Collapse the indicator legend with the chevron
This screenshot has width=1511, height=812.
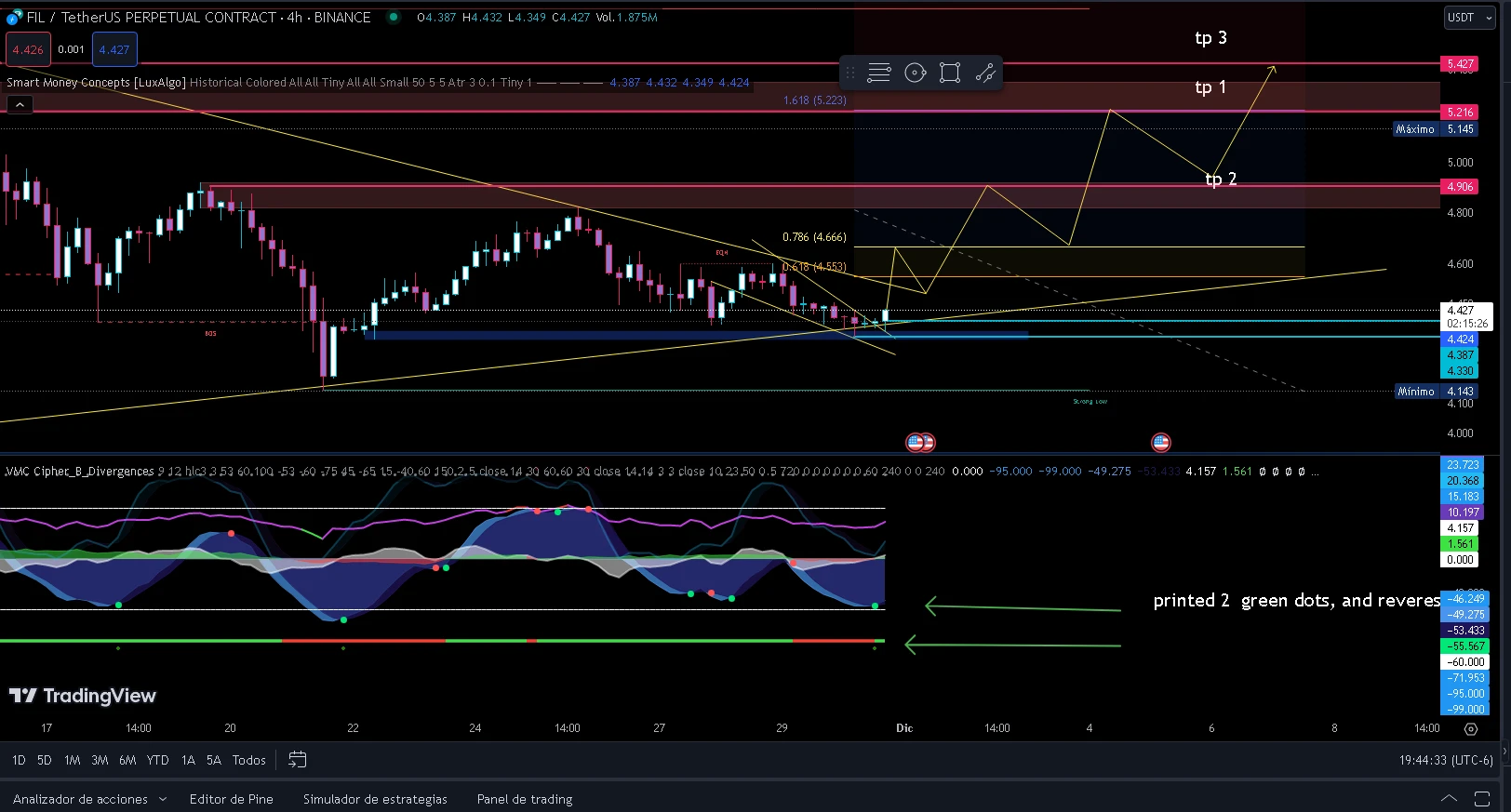pyautogui.click(x=20, y=105)
